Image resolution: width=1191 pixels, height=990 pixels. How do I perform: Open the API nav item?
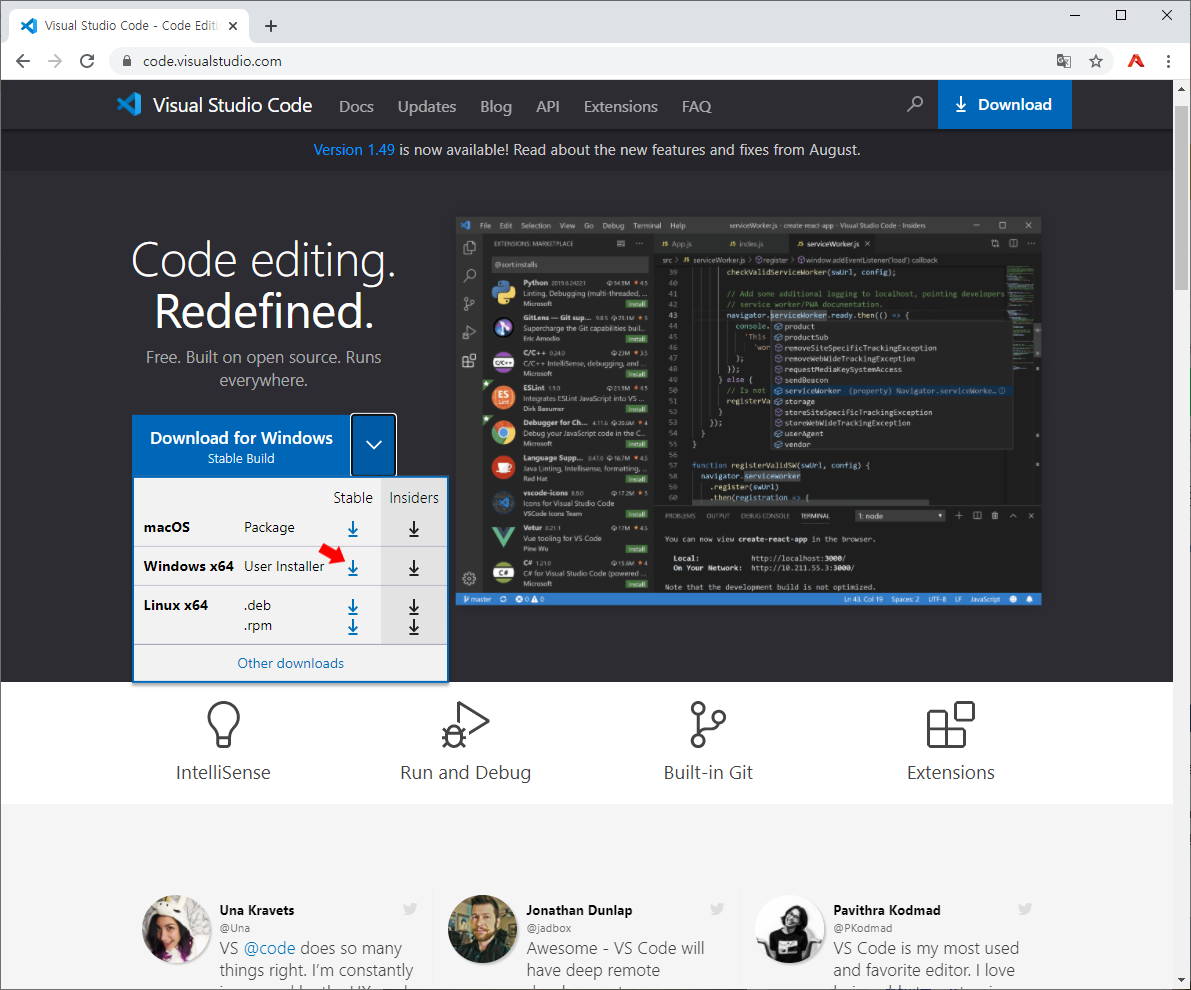pos(548,106)
